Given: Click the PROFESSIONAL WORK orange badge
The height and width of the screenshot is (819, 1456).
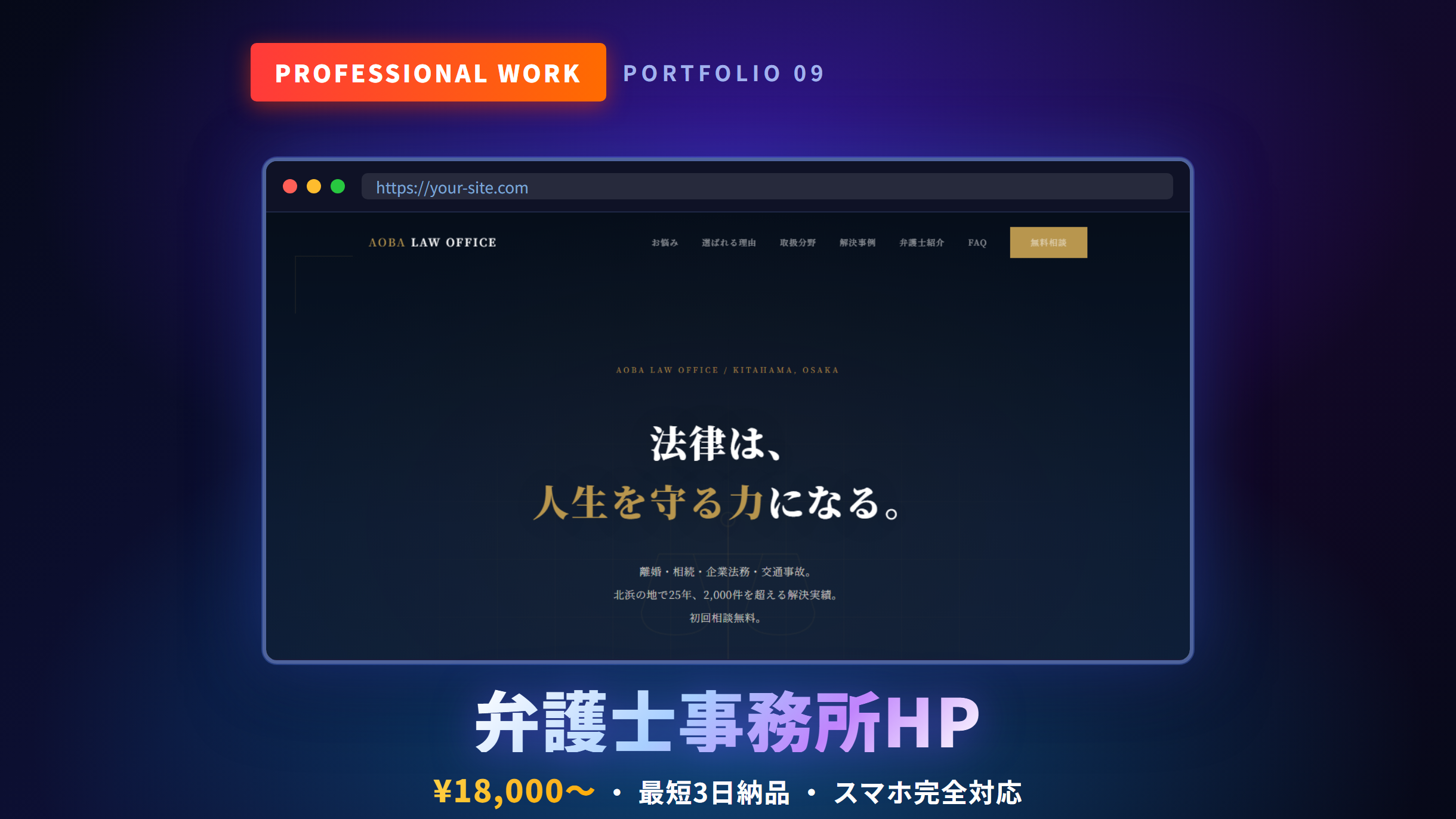Looking at the screenshot, I should [x=428, y=72].
